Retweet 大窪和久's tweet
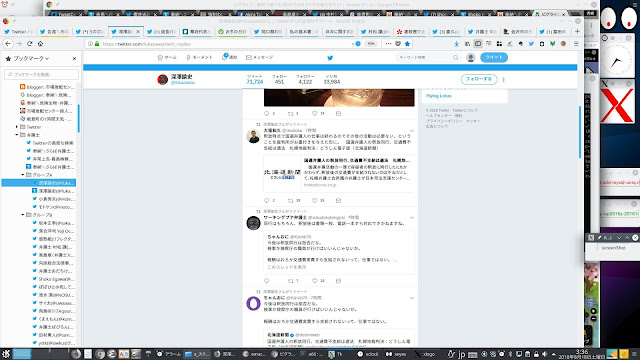This screenshot has width=640, height=360. [x=291, y=200]
